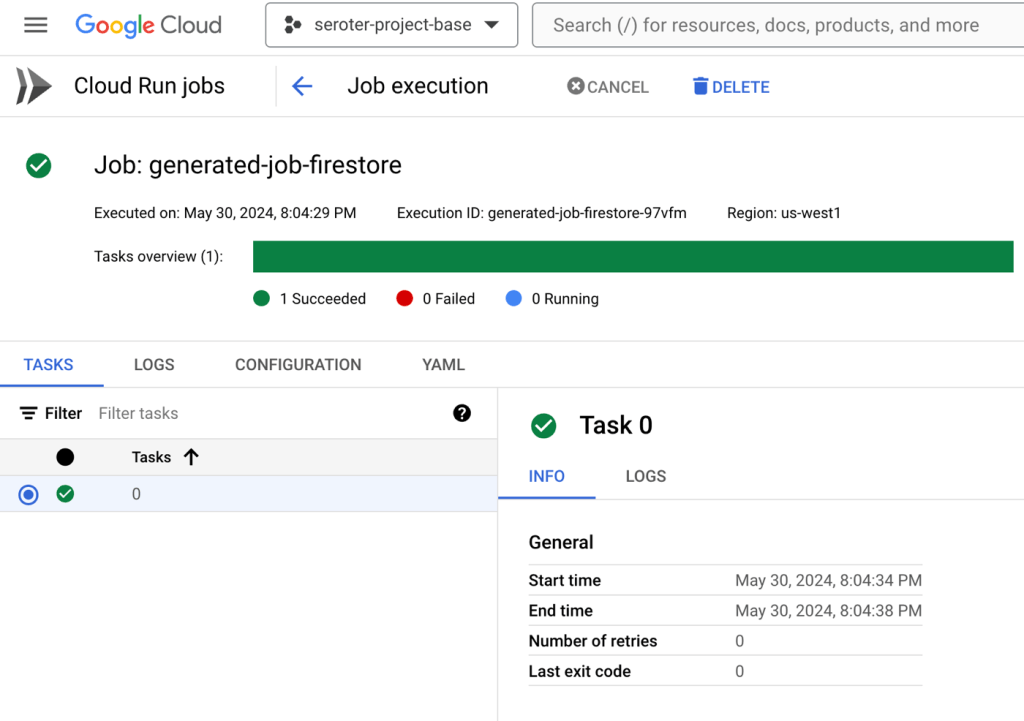
Task: Go back using the left arrow
Action: pos(302,87)
